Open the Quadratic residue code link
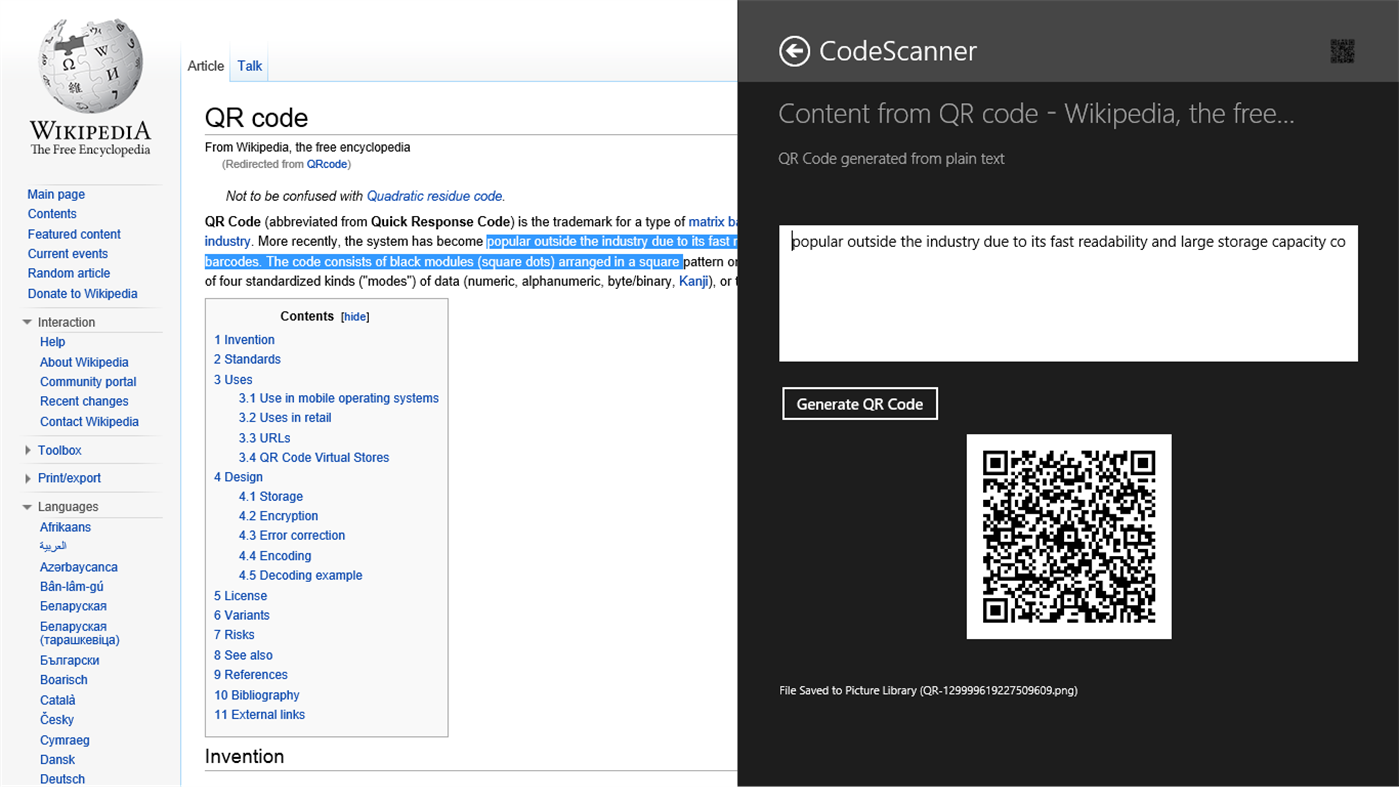Viewport: 1399px width, 787px height. pos(434,196)
